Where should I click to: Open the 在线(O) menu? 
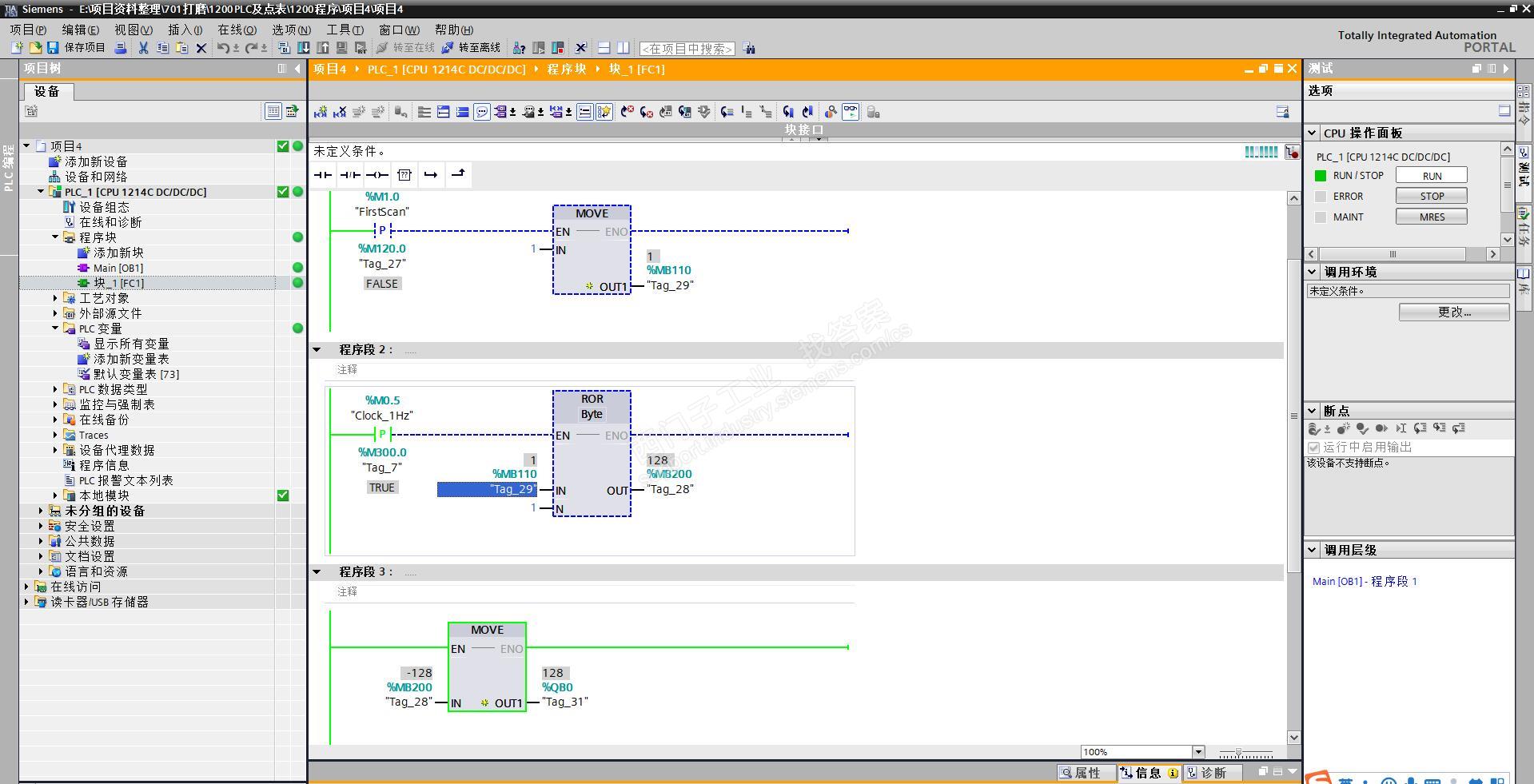(x=237, y=30)
